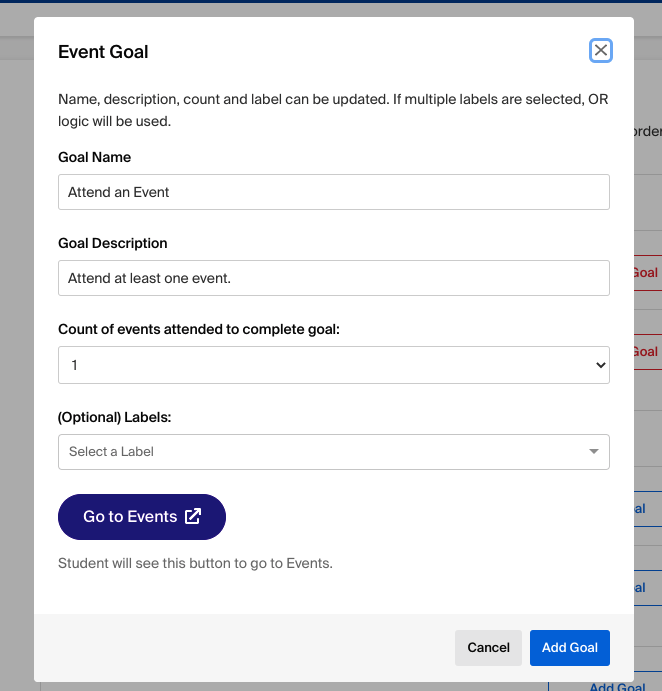Screen dimensions: 662x691
Task: Click the (Optional) Labels caption
Action: pos(115,417)
